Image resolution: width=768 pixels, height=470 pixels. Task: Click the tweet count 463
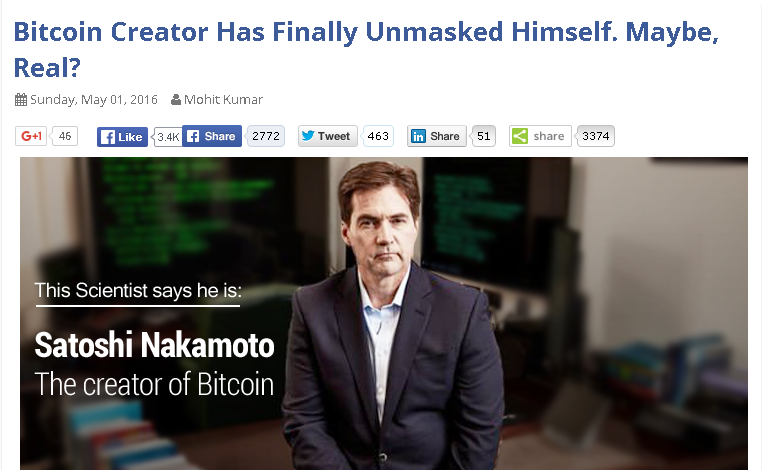pyautogui.click(x=378, y=136)
